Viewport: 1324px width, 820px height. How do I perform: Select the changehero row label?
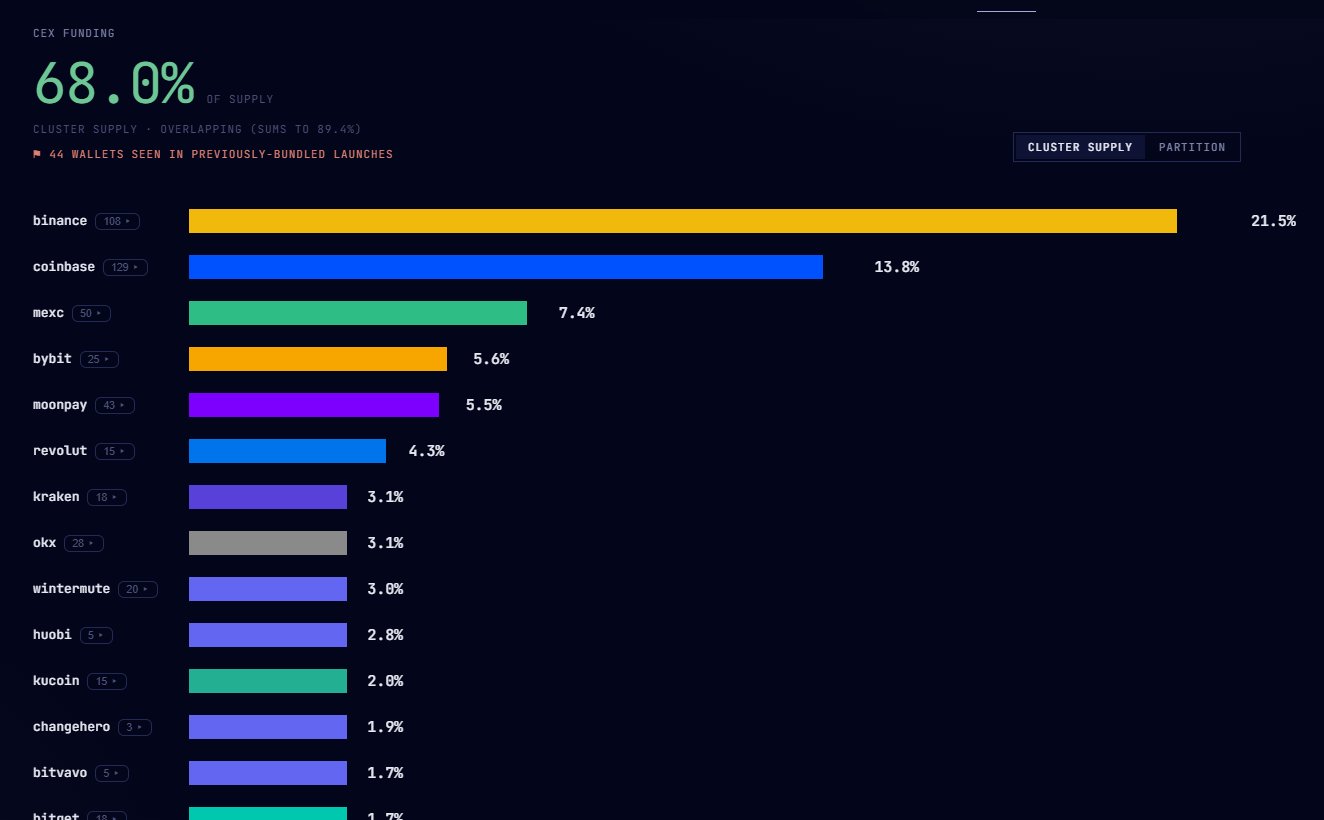point(72,727)
